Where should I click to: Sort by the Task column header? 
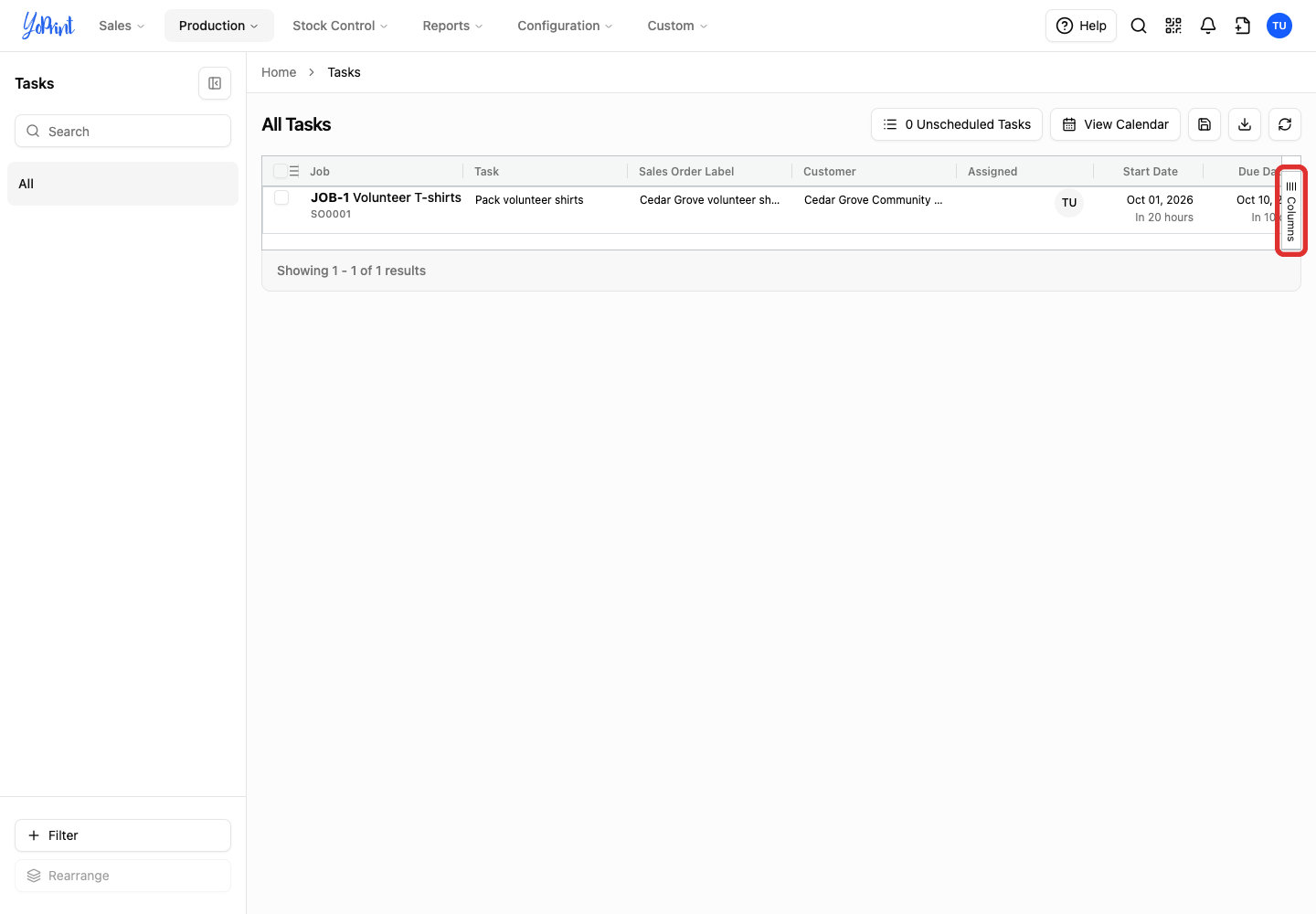[487, 171]
